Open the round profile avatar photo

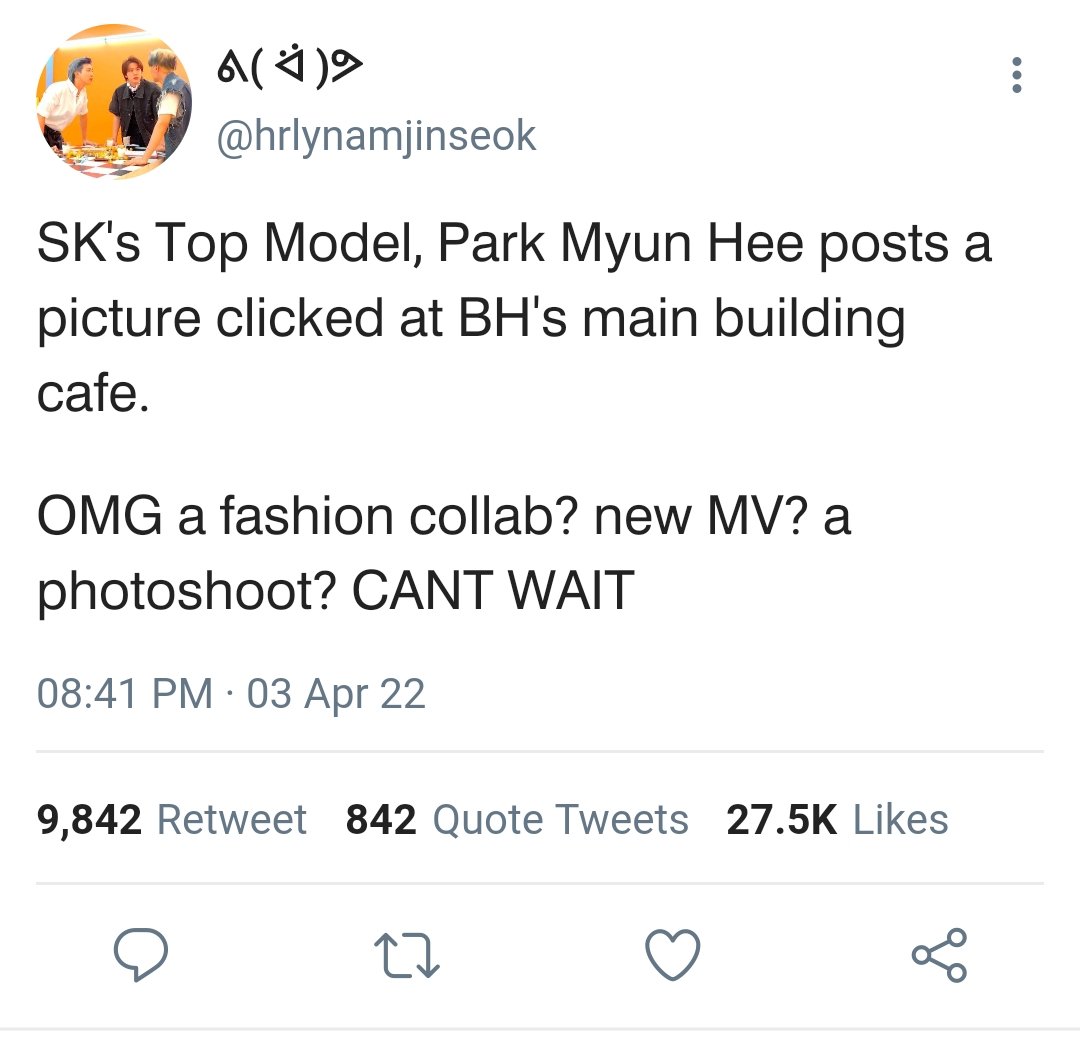[114, 101]
